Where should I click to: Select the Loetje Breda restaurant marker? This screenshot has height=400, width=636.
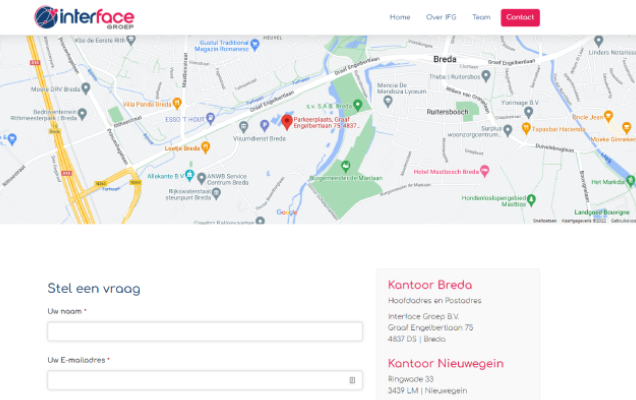coord(205,147)
